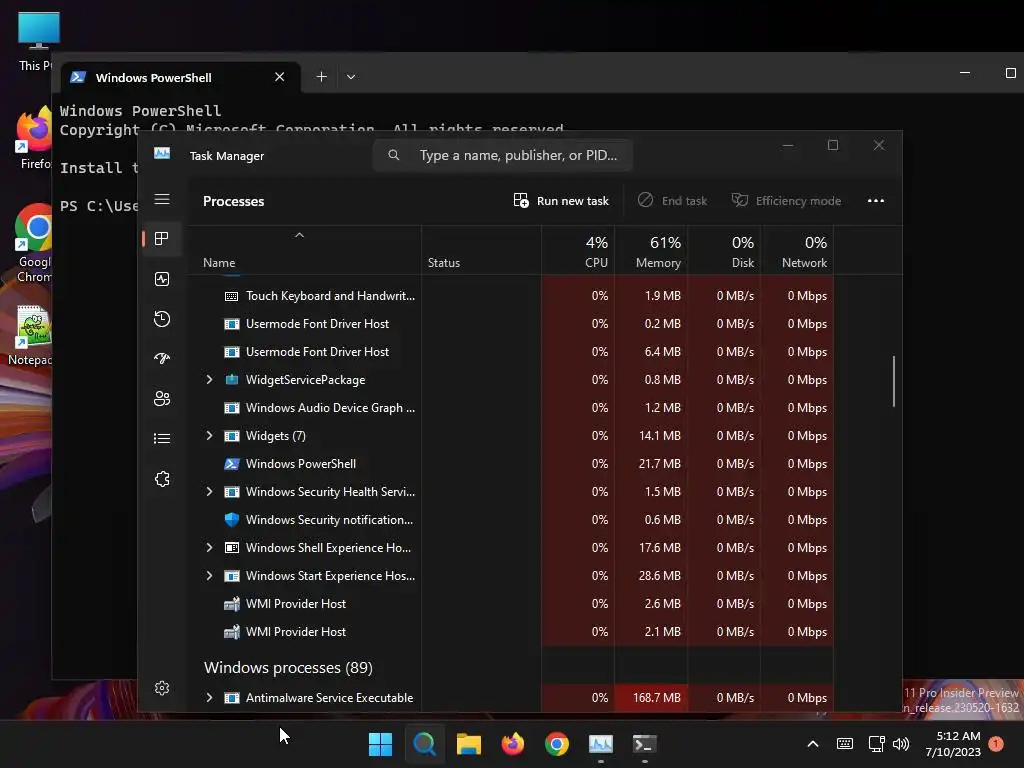Select Windows Security notification process
1024x768 pixels.
(x=511, y=520)
